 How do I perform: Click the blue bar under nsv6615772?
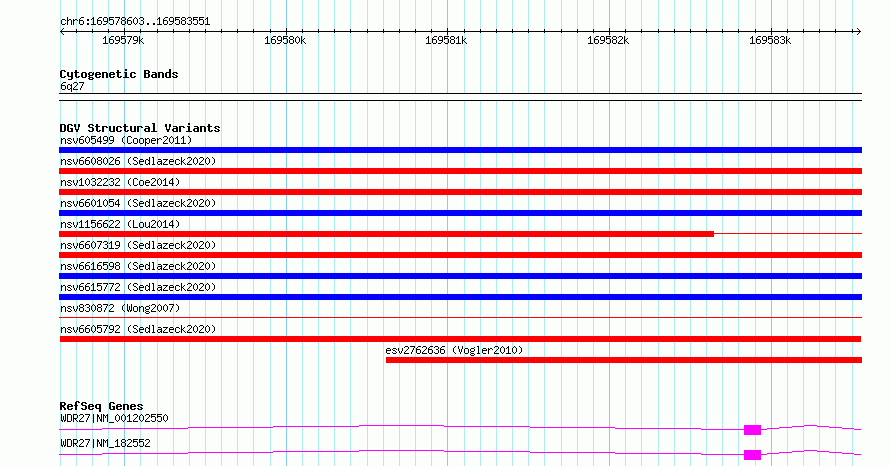(x=460, y=297)
